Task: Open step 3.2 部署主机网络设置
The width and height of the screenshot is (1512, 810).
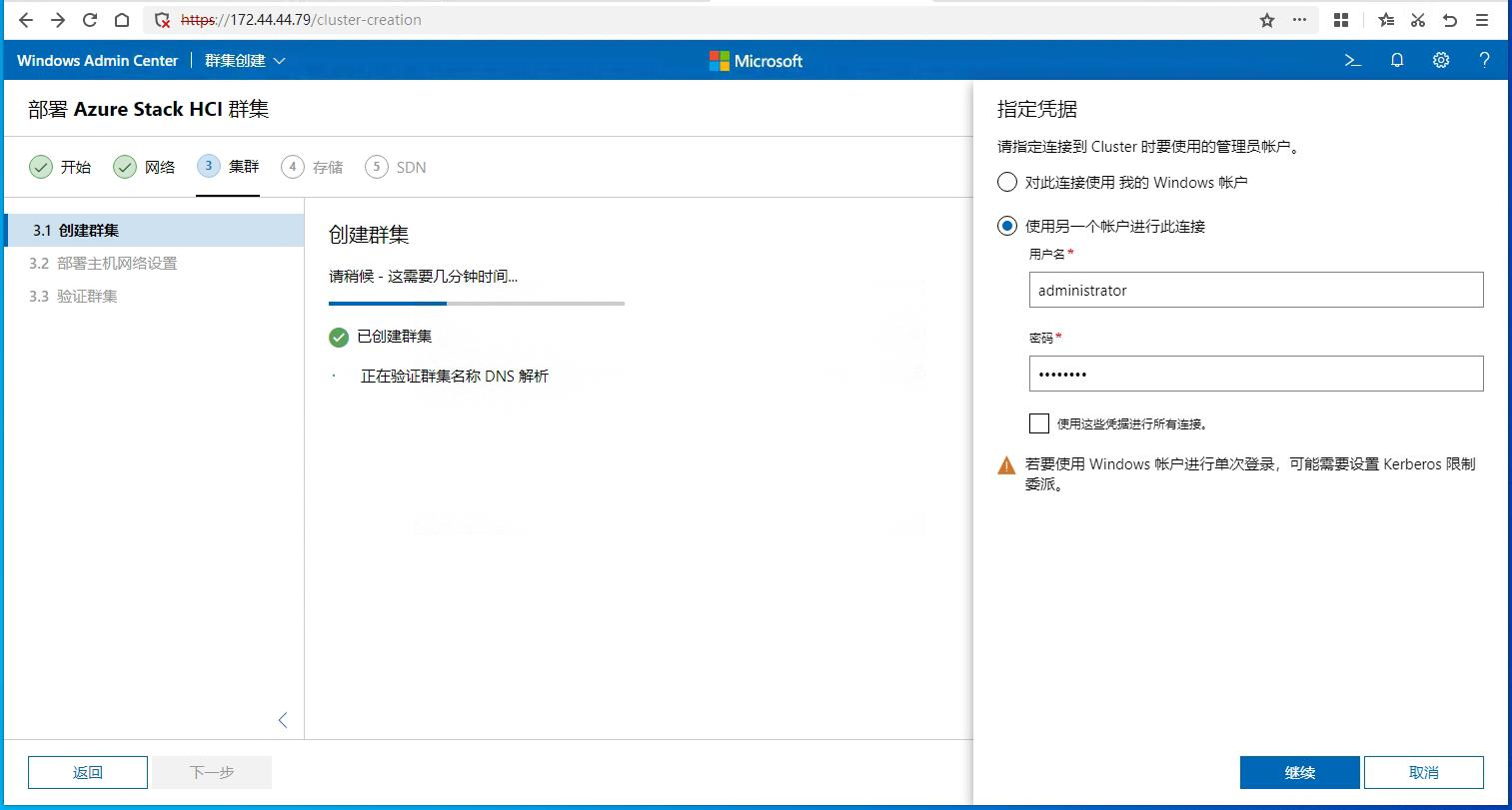Action: [154, 263]
